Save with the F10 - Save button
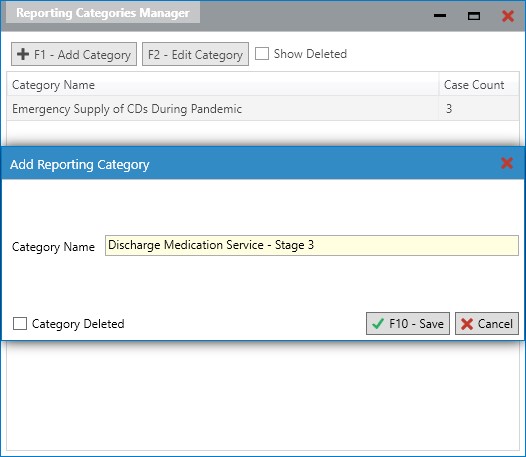Viewport: 526px width, 457px height. click(x=408, y=324)
